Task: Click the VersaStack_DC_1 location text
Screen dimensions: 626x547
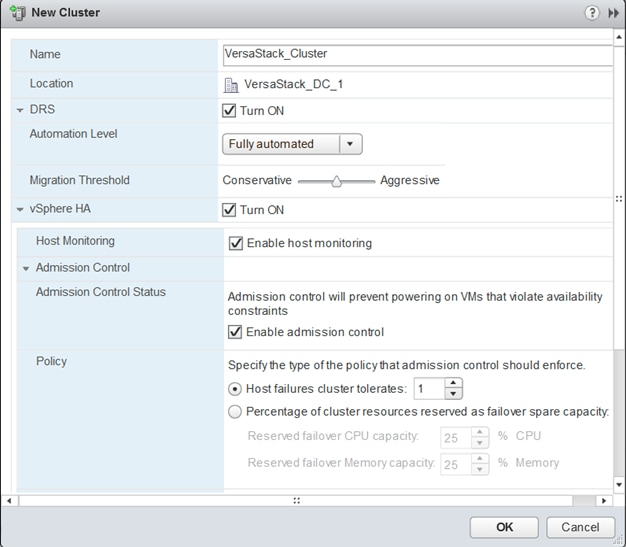Action: [x=293, y=84]
